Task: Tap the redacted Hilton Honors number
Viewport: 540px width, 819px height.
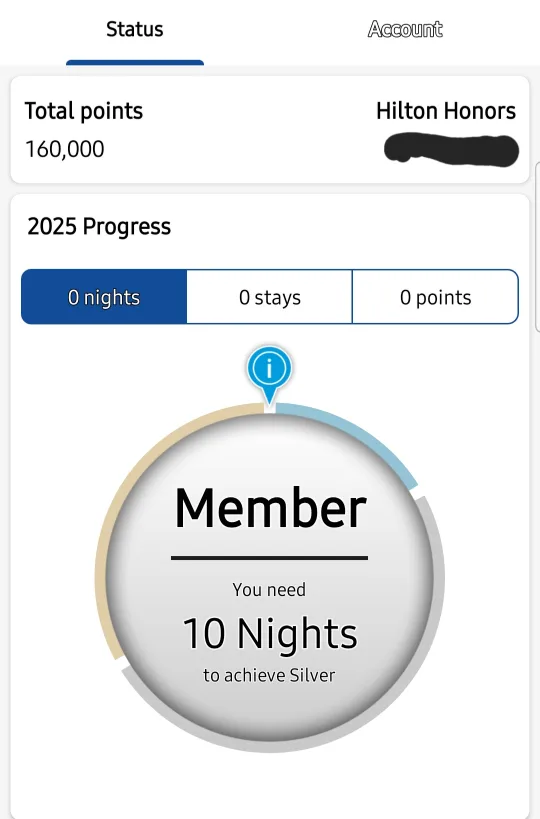Action: pos(451,150)
